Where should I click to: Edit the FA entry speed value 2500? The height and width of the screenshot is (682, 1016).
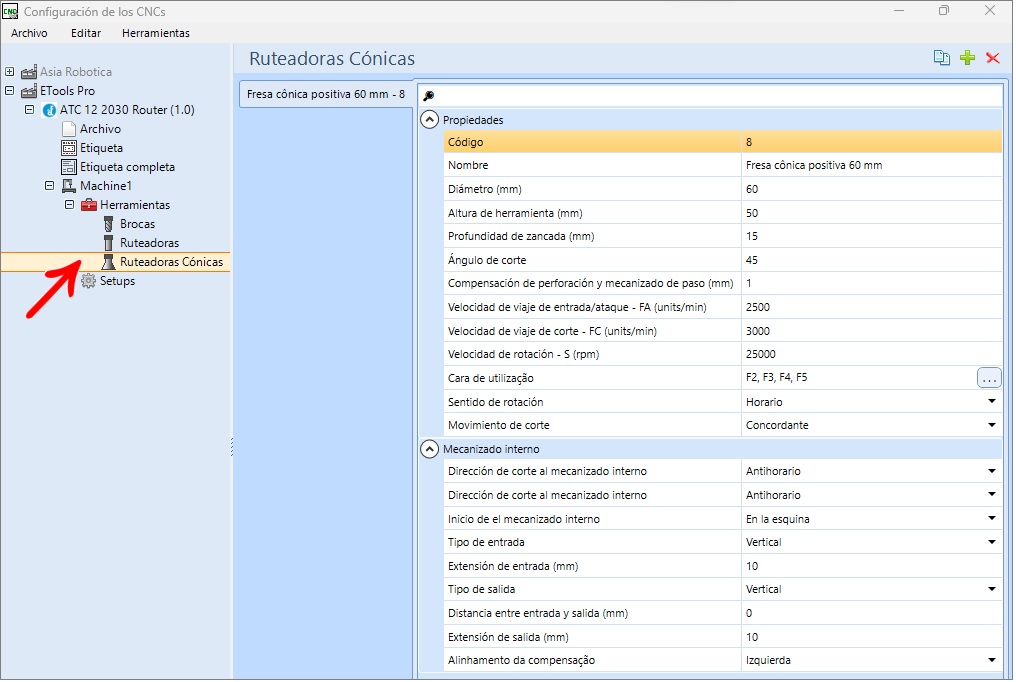[872, 307]
